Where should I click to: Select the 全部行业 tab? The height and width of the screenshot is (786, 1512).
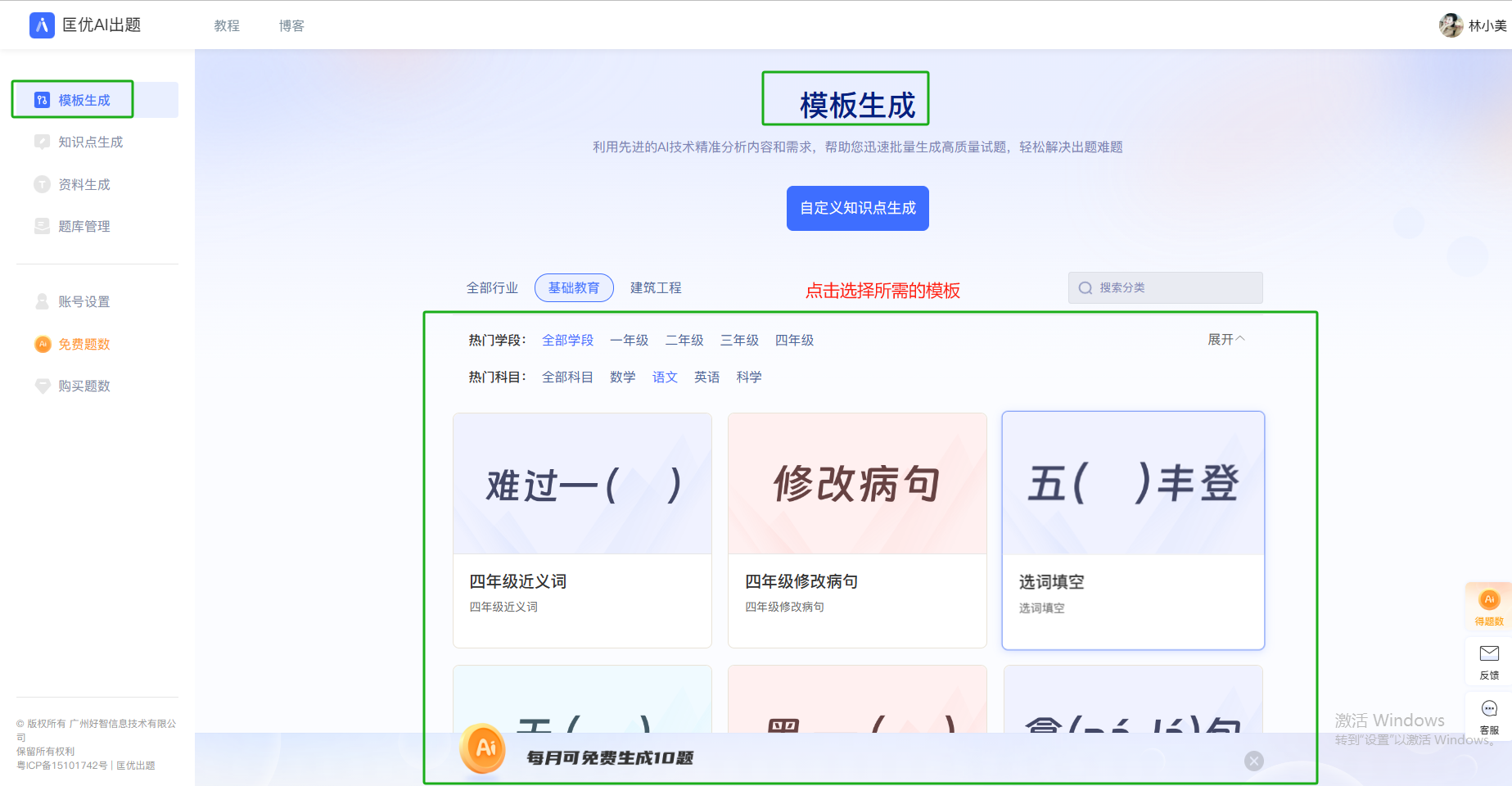(x=492, y=288)
